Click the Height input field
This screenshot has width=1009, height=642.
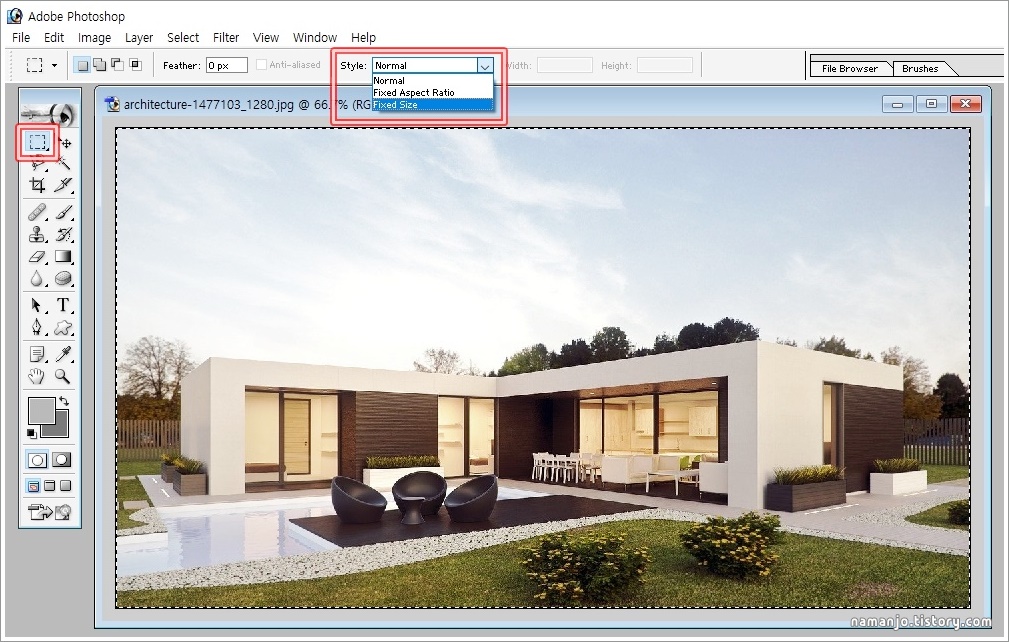tap(665, 65)
